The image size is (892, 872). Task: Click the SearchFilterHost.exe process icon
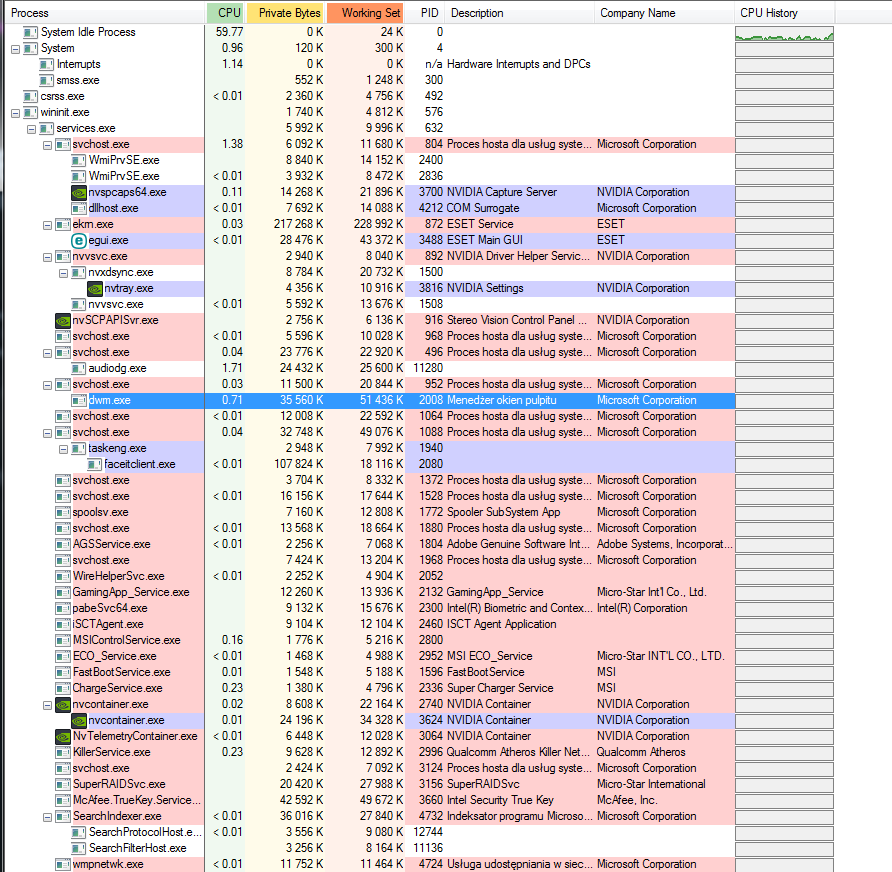(x=79, y=848)
